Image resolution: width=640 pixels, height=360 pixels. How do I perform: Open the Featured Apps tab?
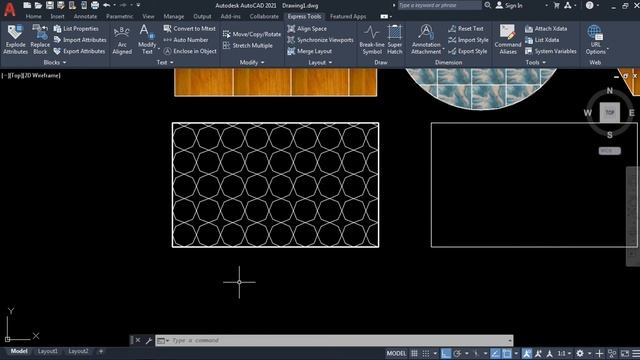(348, 17)
